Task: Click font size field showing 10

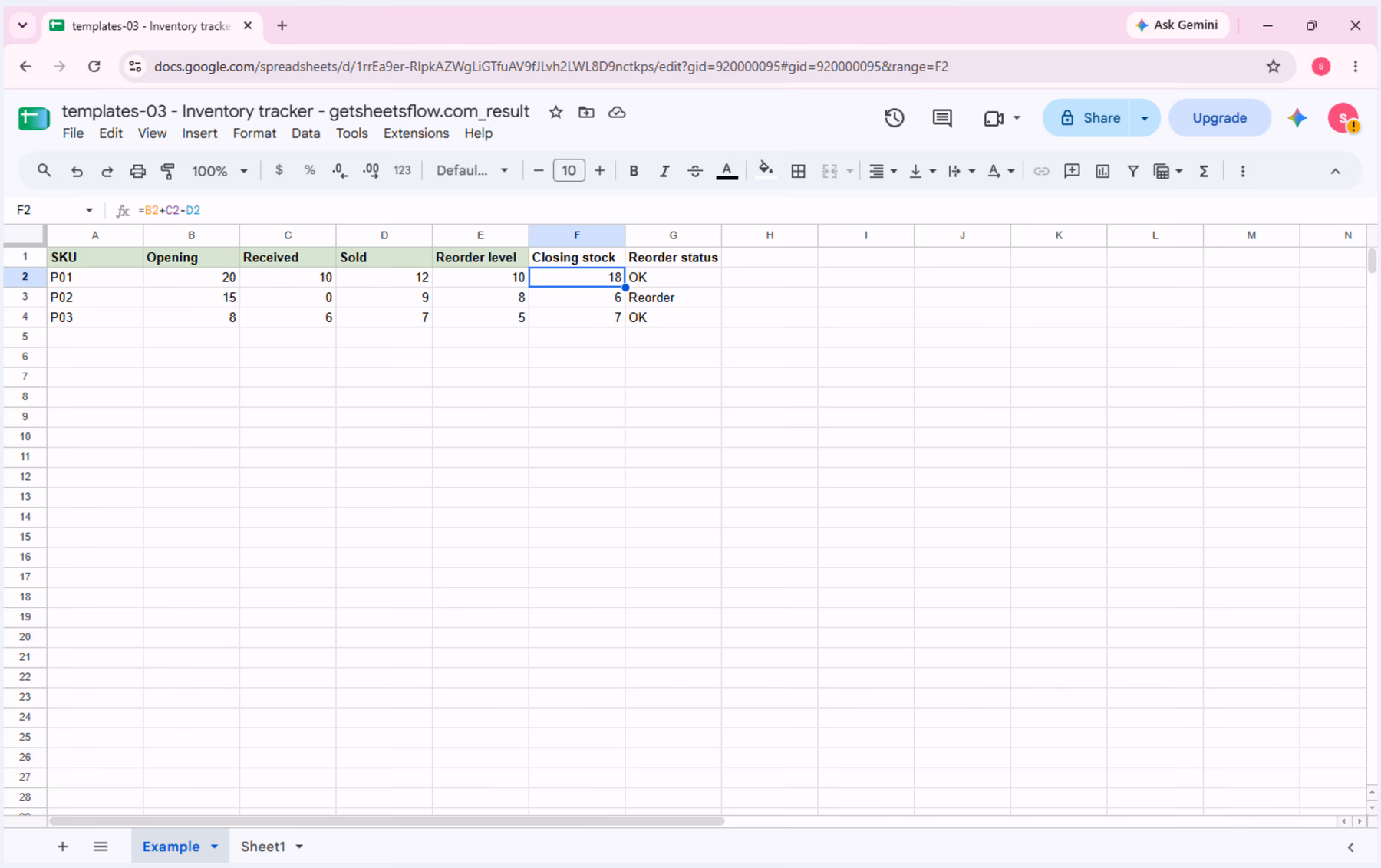Action: (x=569, y=170)
